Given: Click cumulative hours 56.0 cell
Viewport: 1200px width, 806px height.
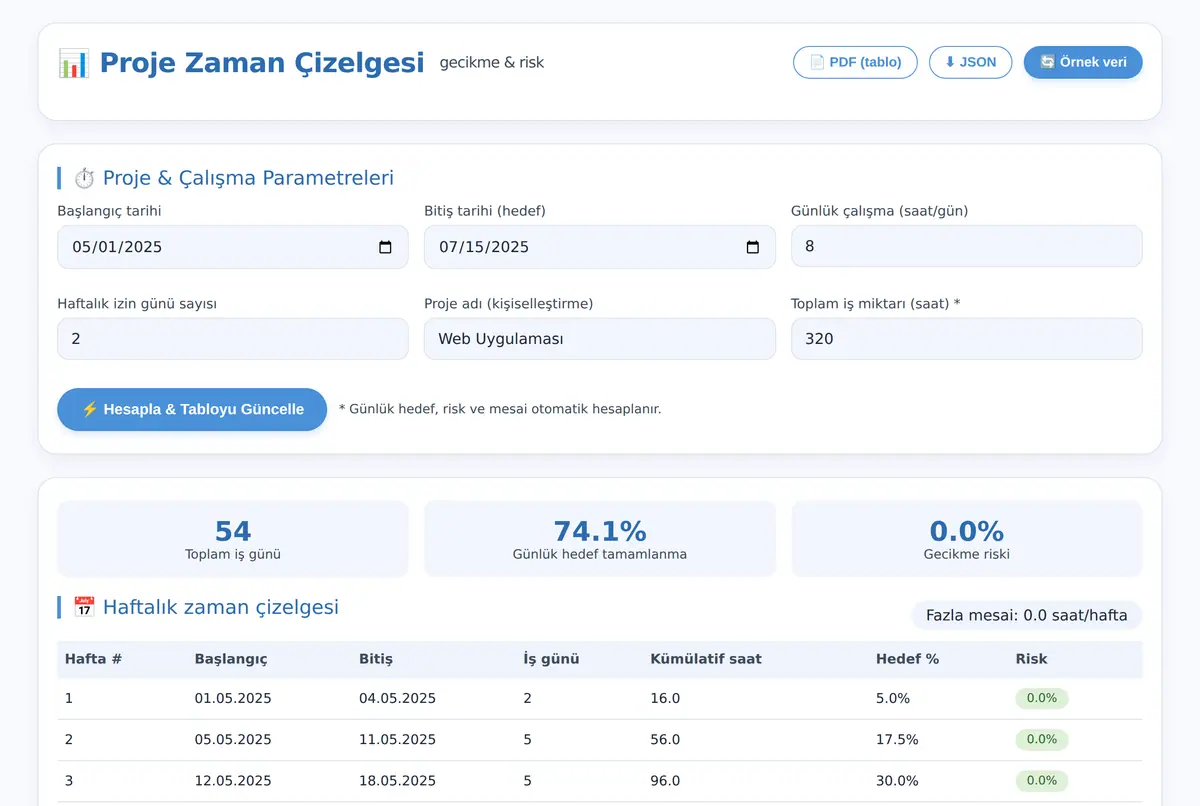Looking at the screenshot, I should [665, 739].
